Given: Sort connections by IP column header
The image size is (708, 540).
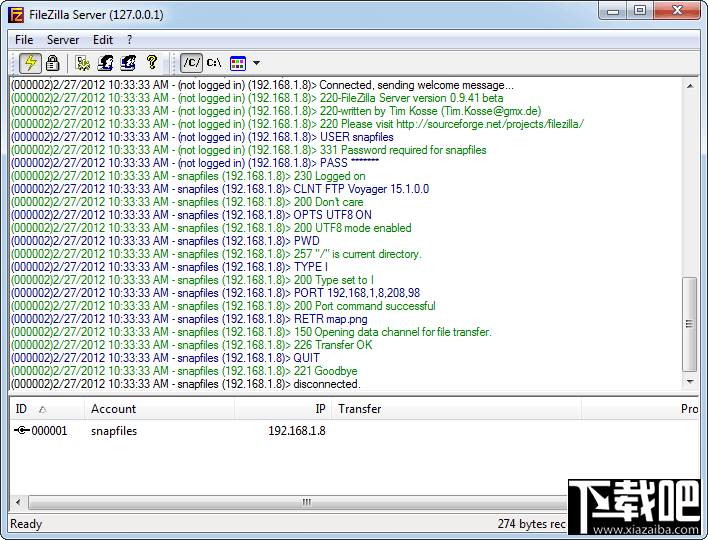Looking at the screenshot, I should coord(283,409).
